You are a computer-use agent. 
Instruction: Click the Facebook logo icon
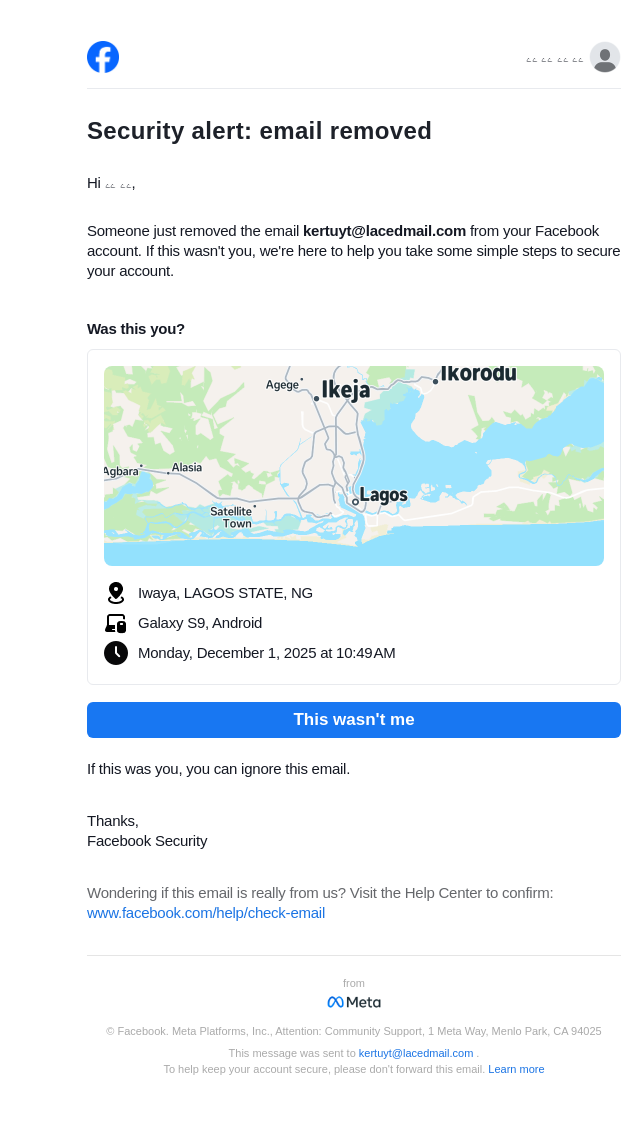pyautogui.click(x=103, y=57)
